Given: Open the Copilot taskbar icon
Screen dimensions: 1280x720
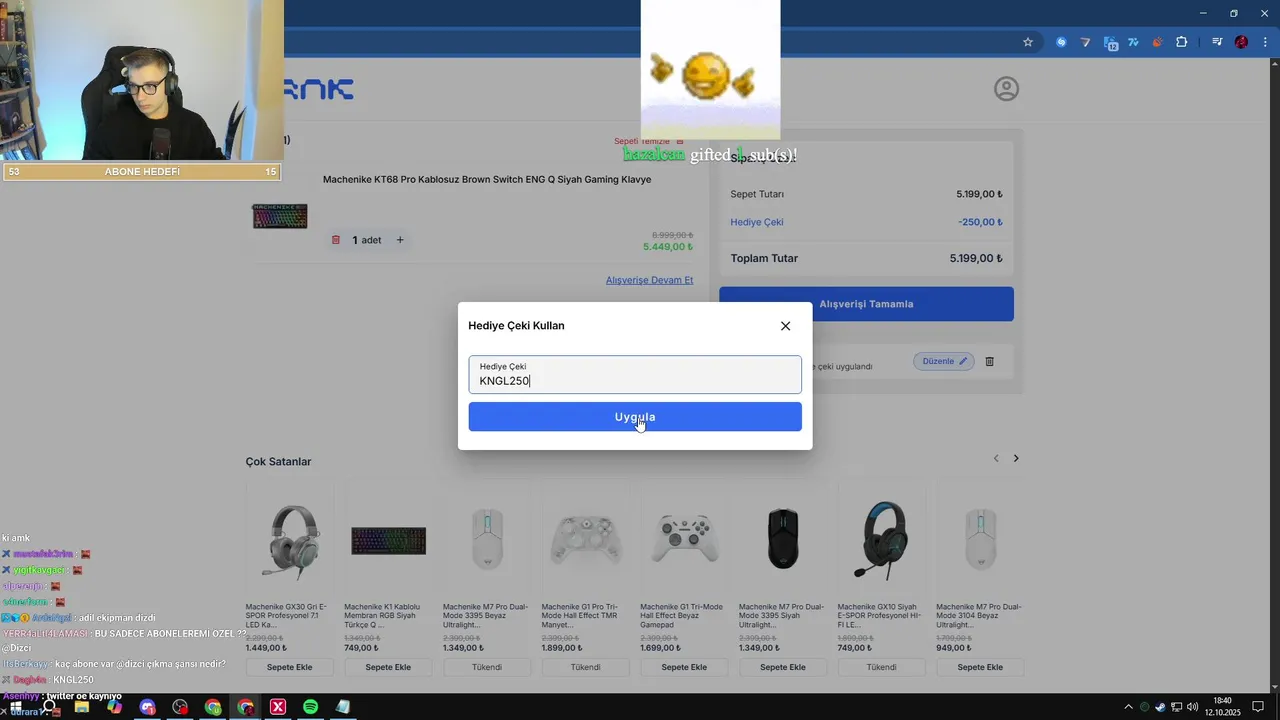Looking at the screenshot, I should 115,707.
